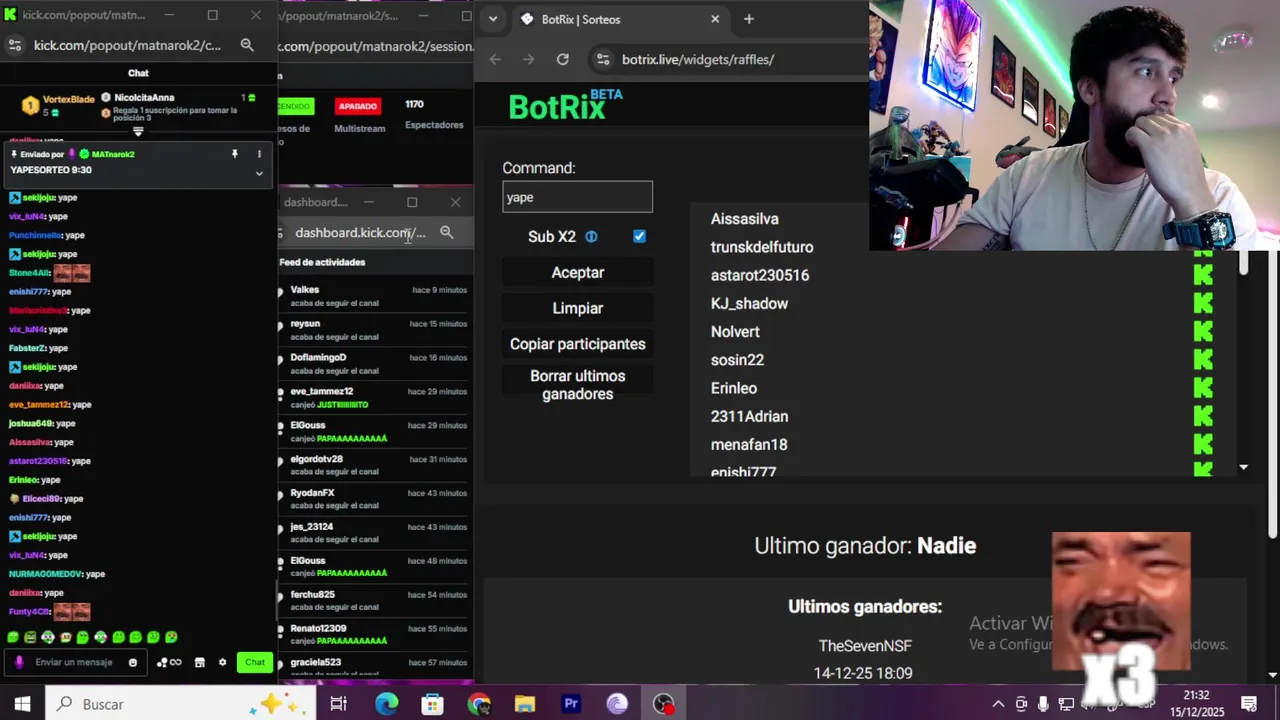1280x720 pixels.
Task: Expand the pinned message chevron
Action: coord(259,173)
